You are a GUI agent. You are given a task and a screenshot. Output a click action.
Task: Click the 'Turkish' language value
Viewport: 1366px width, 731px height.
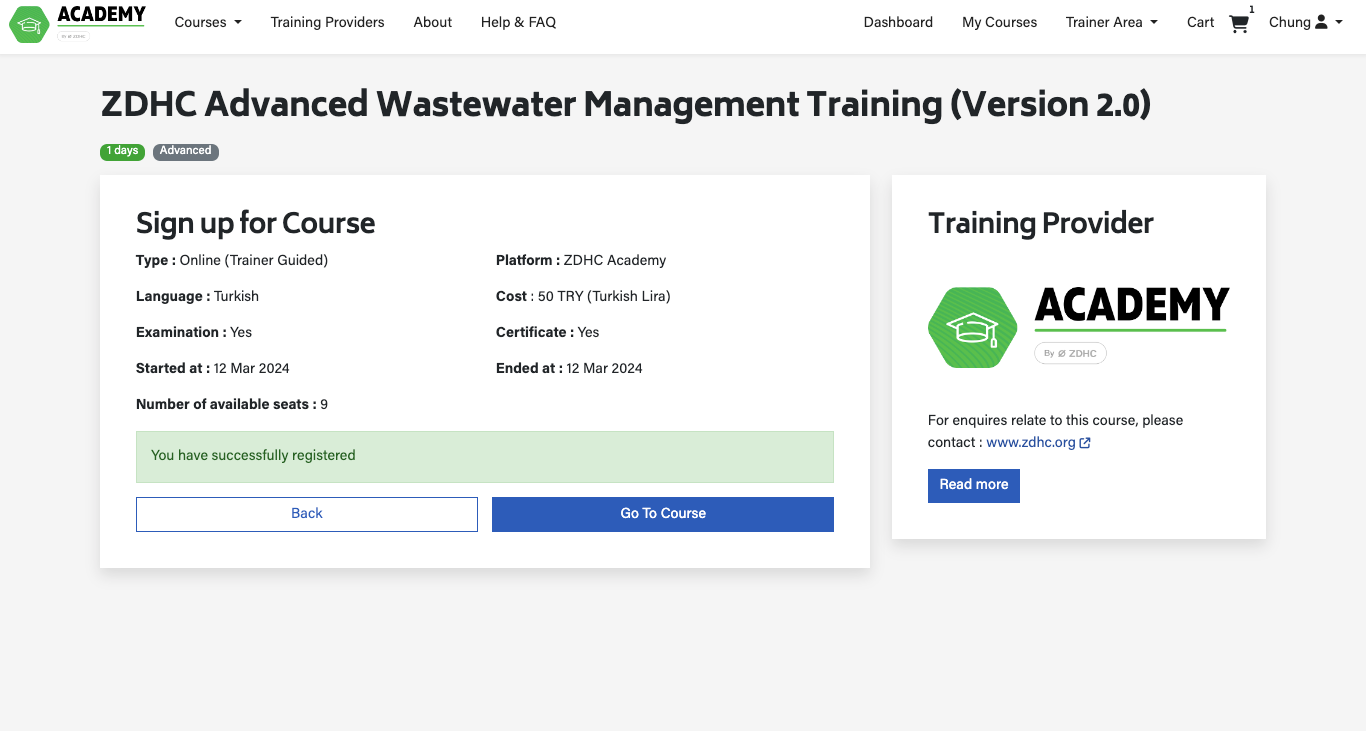point(236,296)
